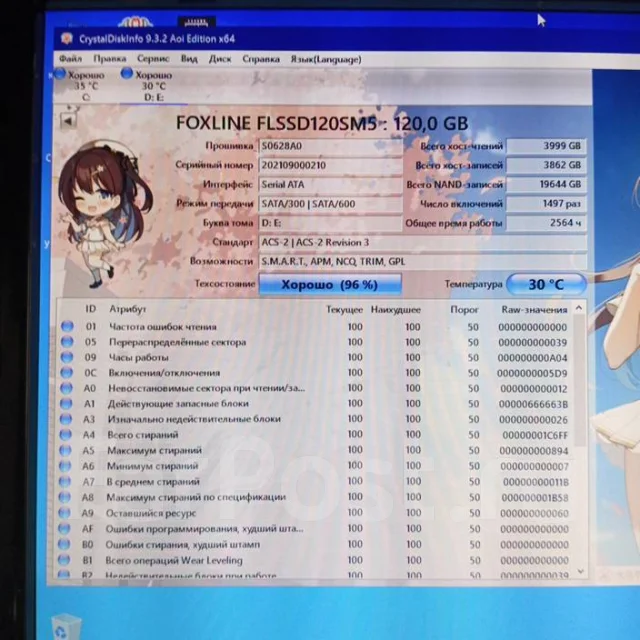This screenshot has width=640, height=640.
Task: Click the Буква тома field D: E:
Action: [x=330, y=223]
